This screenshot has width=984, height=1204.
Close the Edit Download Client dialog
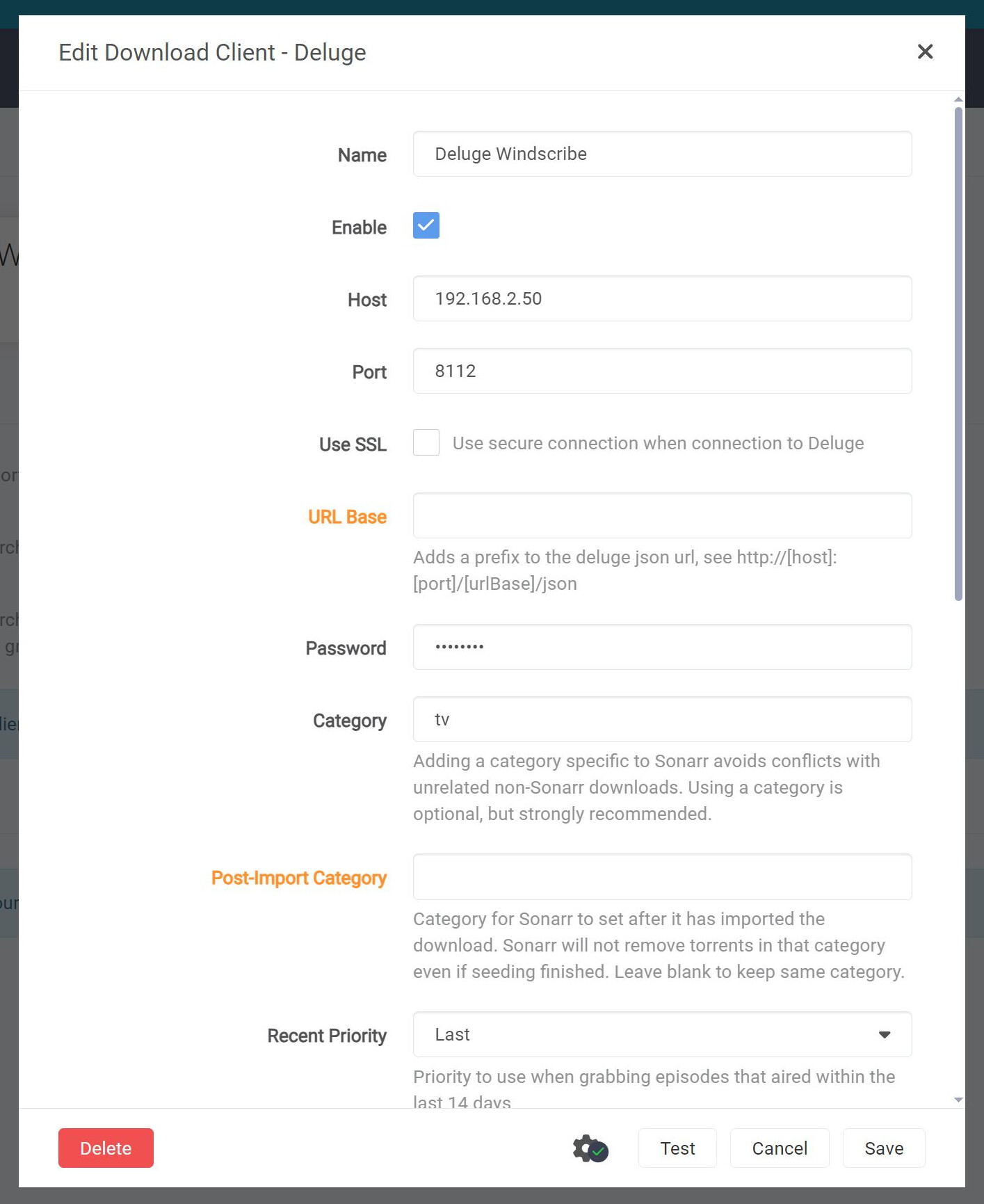coord(925,51)
